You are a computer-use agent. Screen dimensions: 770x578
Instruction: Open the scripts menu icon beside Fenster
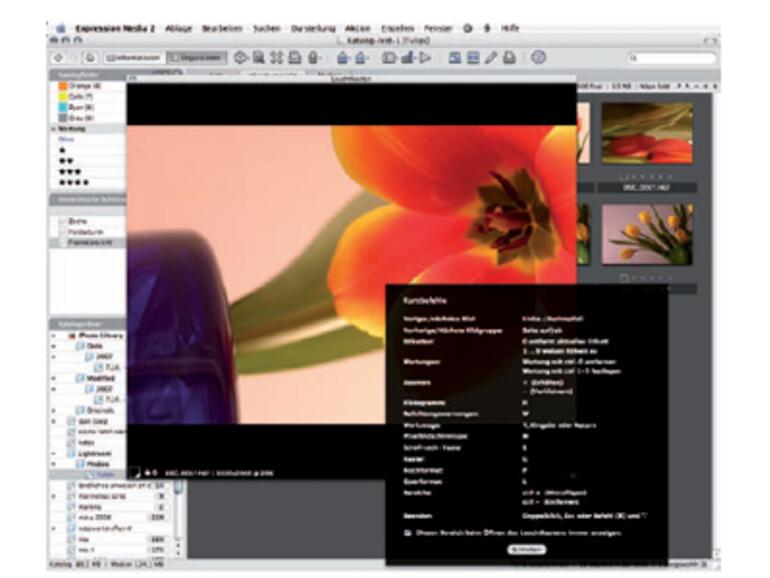point(468,28)
